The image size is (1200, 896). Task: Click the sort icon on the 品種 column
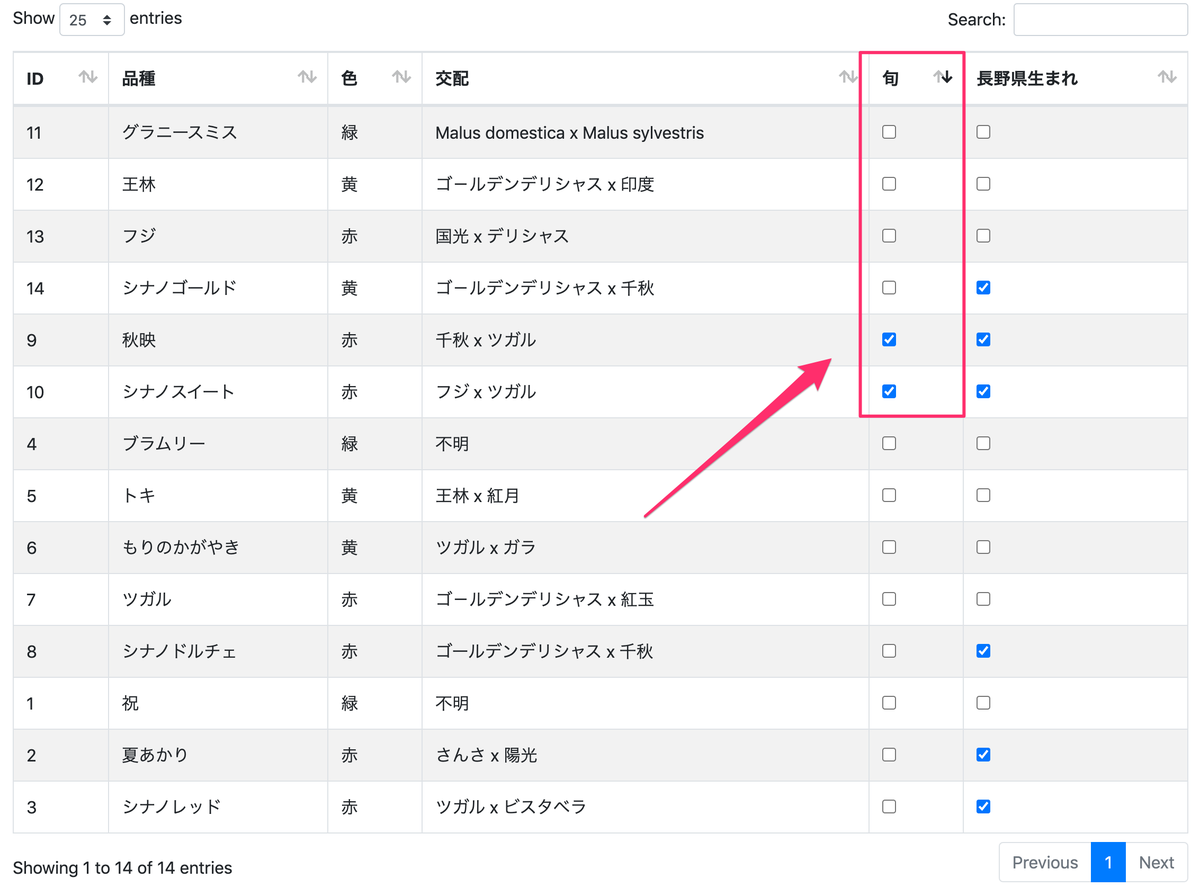point(308,77)
